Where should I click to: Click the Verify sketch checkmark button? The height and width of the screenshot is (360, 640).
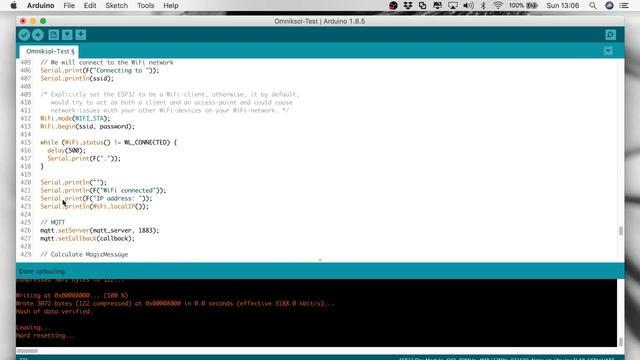(x=24, y=35)
